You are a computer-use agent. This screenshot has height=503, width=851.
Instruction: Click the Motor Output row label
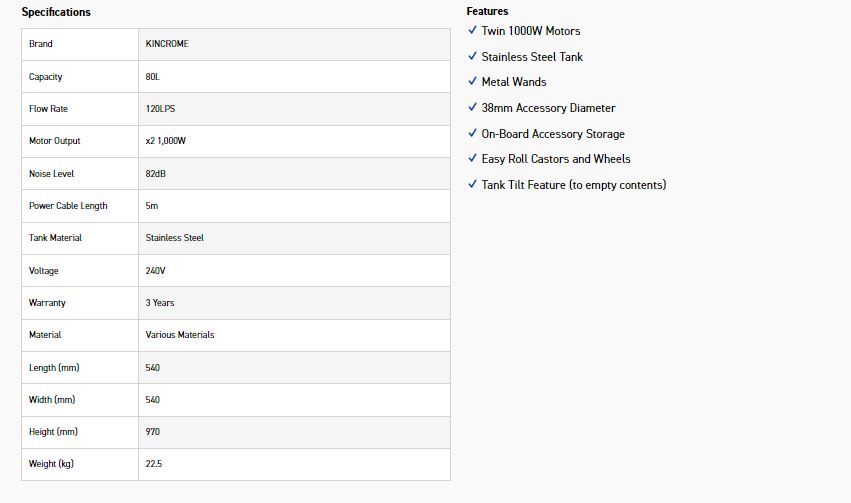click(55, 141)
